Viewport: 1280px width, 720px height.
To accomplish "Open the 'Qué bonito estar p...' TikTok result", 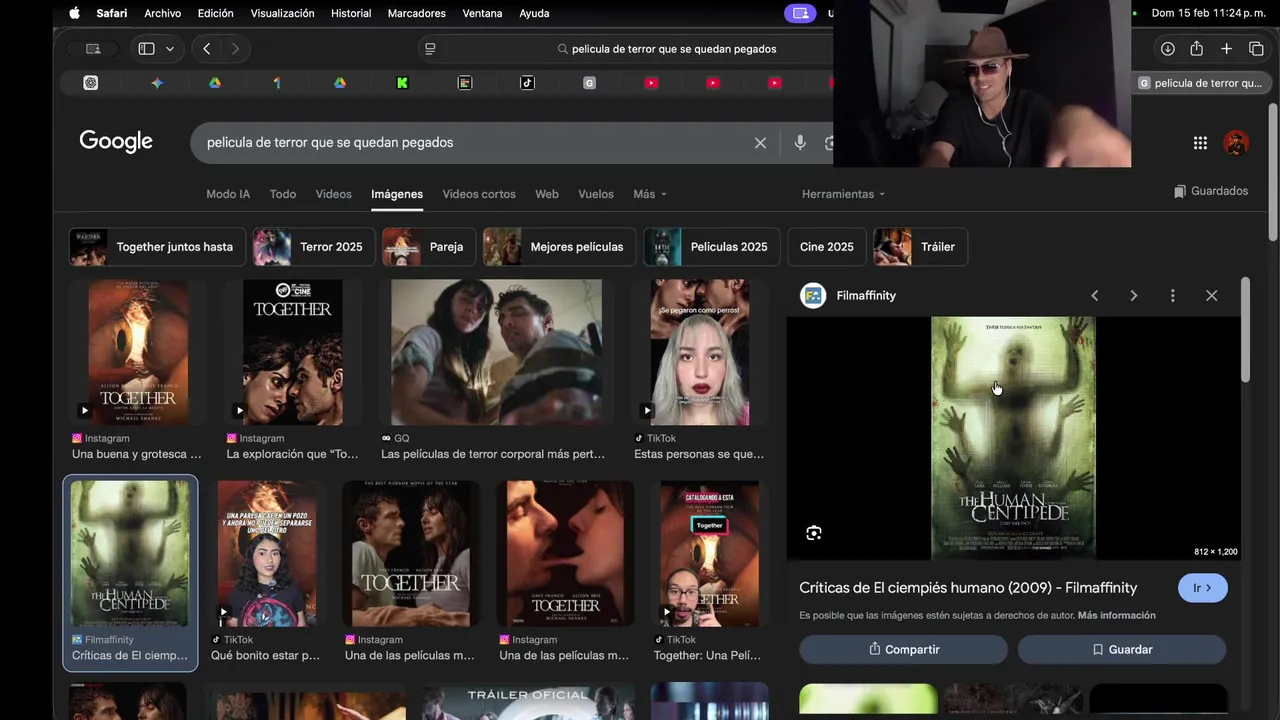I will (x=267, y=554).
